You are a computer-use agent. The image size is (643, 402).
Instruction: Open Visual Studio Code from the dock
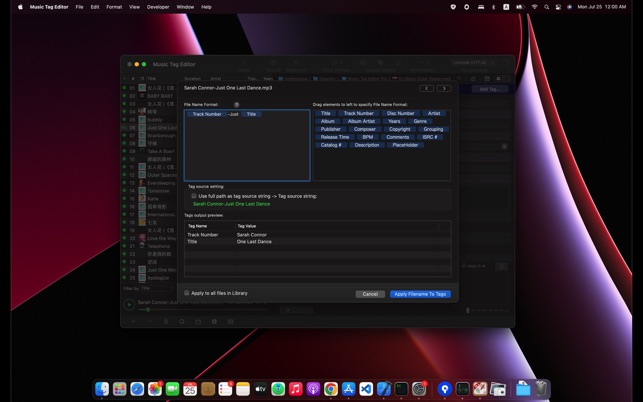click(x=366, y=389)
